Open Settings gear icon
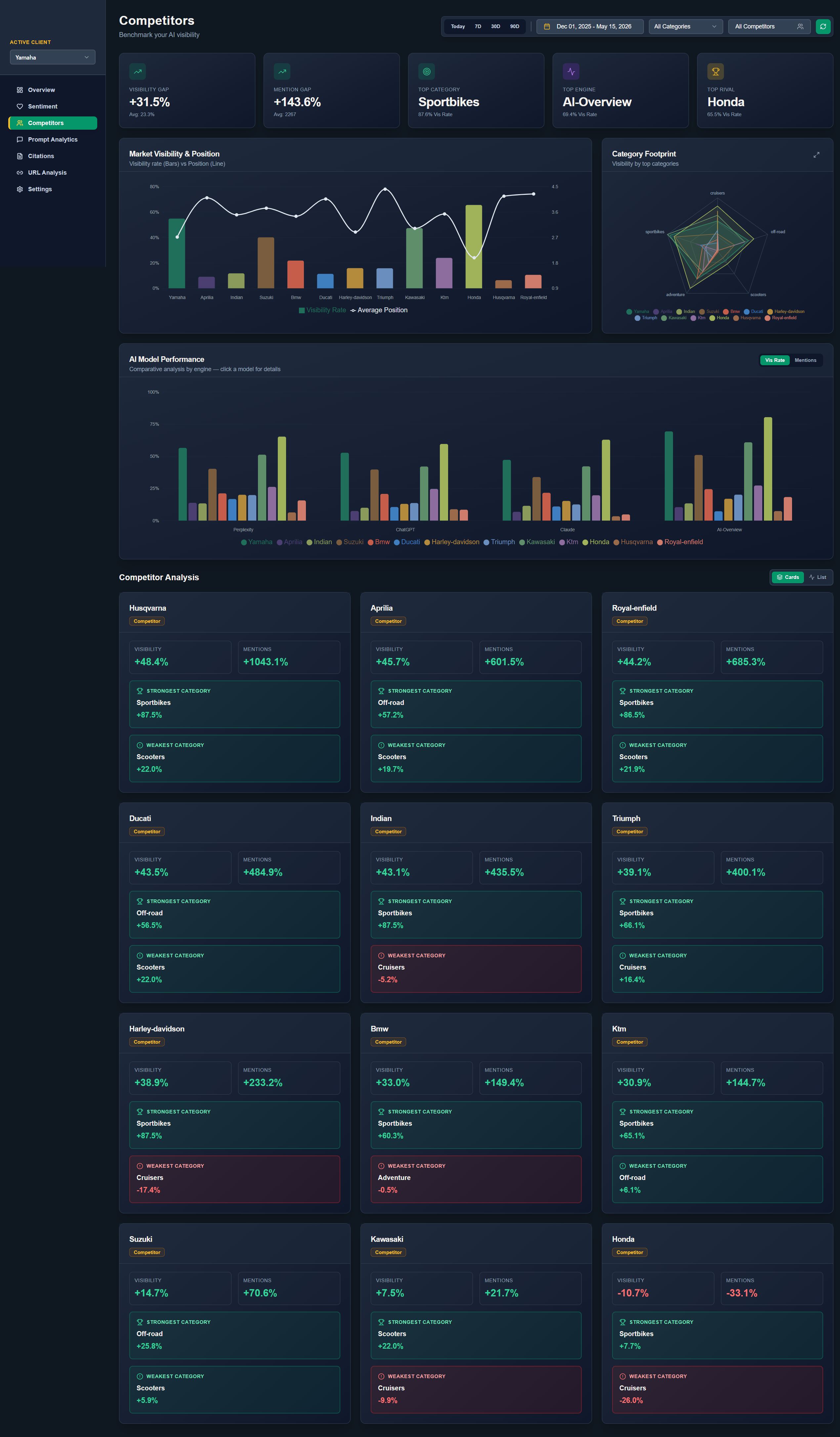Viewport: 840px width, 1437px height. 20,189
